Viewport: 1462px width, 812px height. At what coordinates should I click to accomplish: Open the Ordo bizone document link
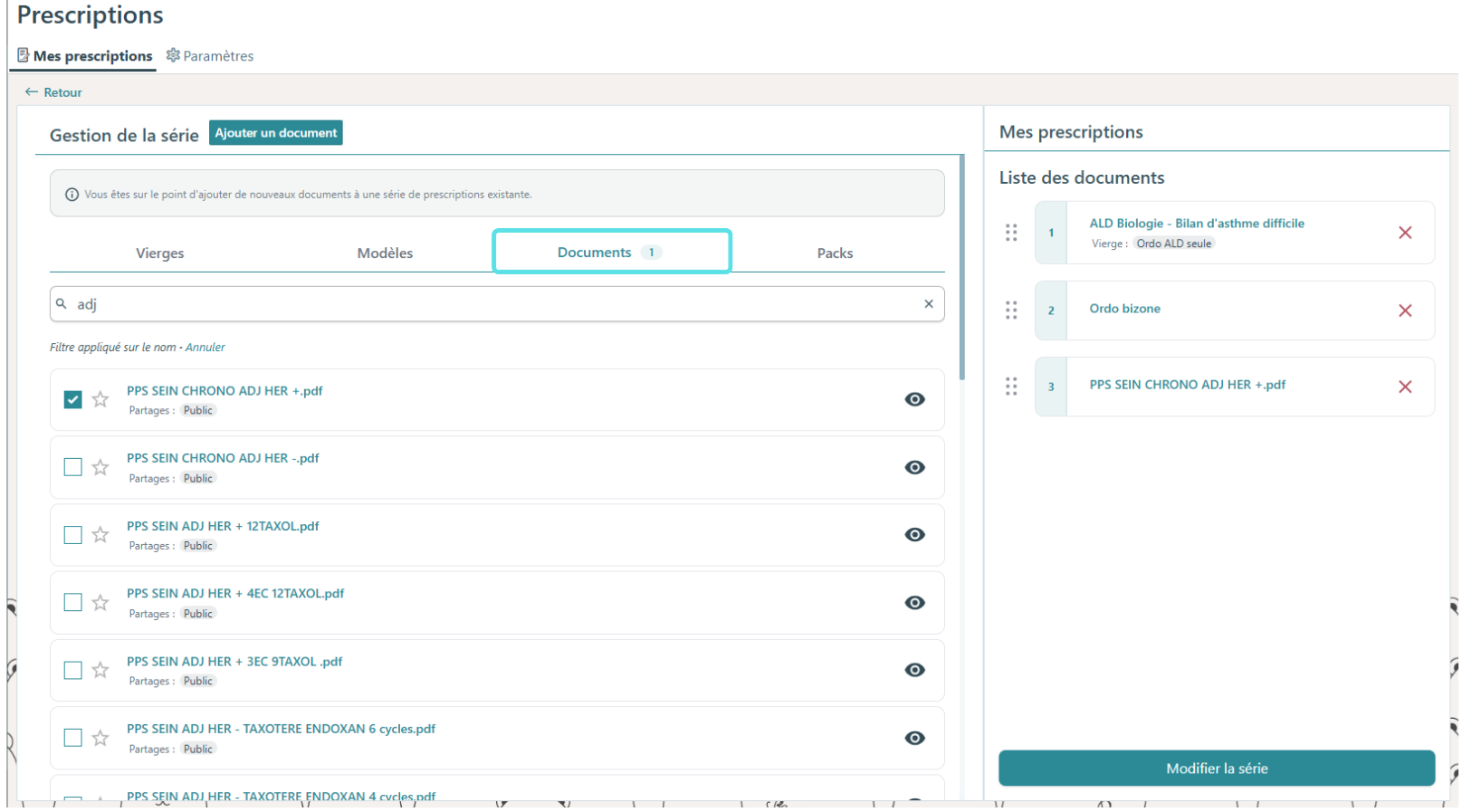1124,309
